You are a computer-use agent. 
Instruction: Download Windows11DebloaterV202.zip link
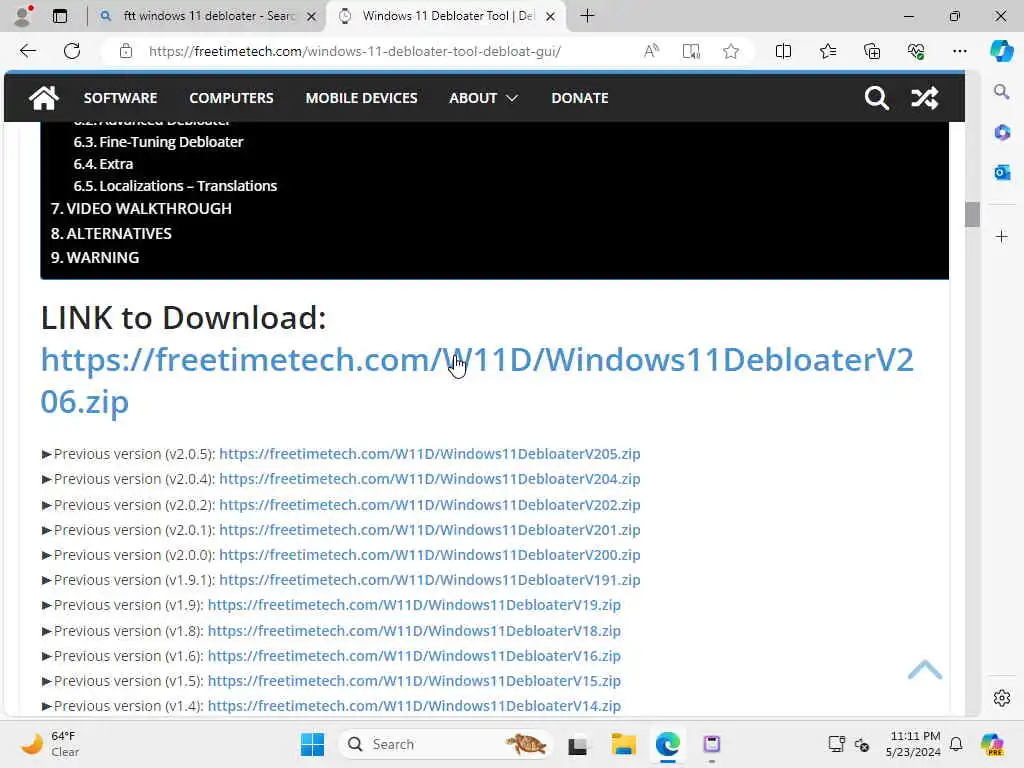430,505
